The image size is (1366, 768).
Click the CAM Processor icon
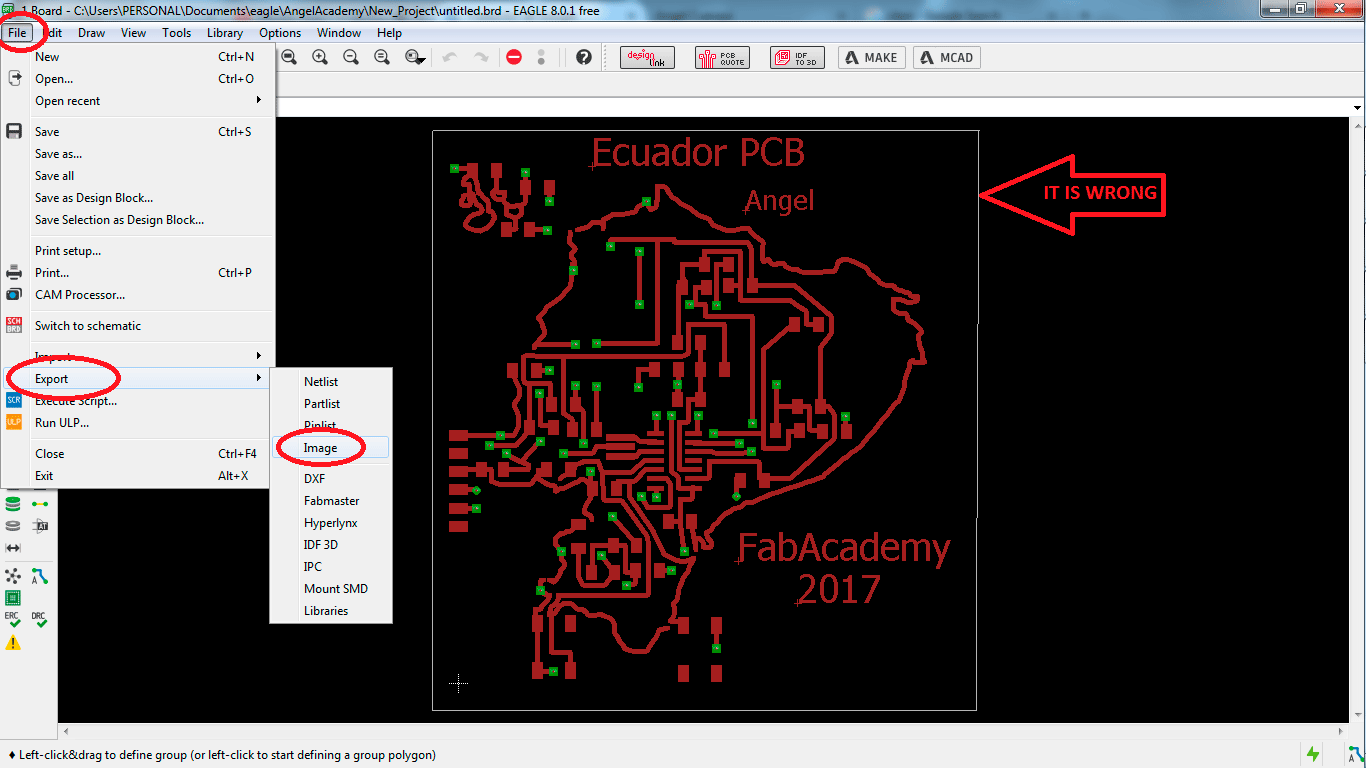point(14,294)
